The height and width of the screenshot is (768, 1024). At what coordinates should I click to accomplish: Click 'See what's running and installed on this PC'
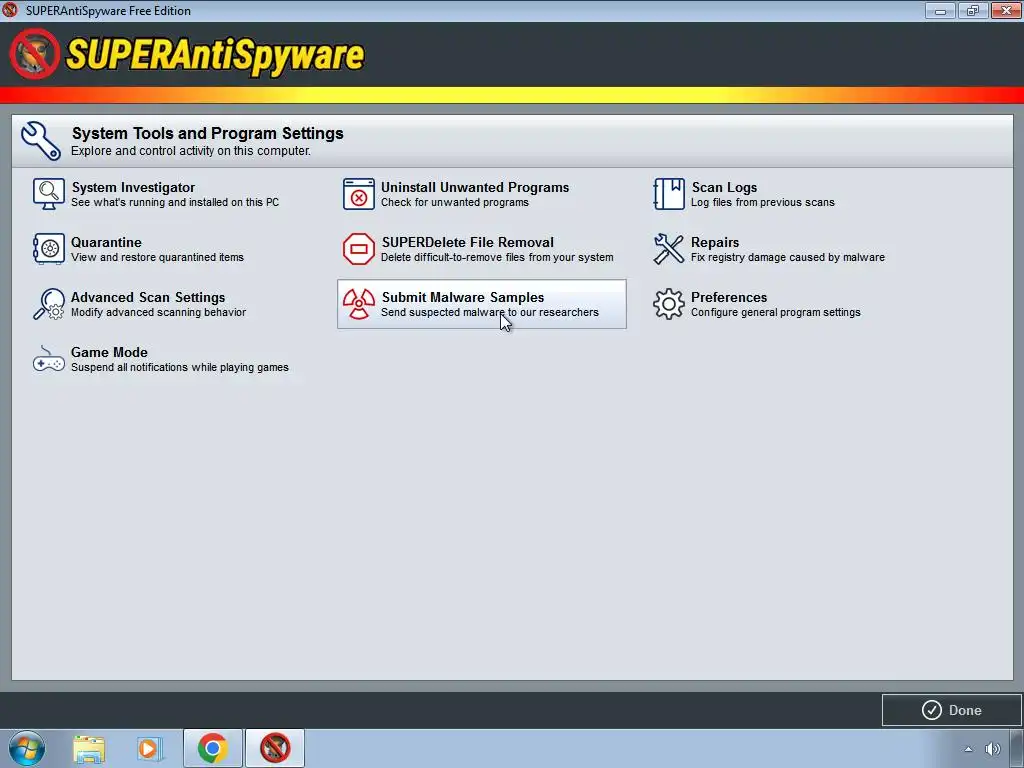pyautogui.click(x=175, y=202)
